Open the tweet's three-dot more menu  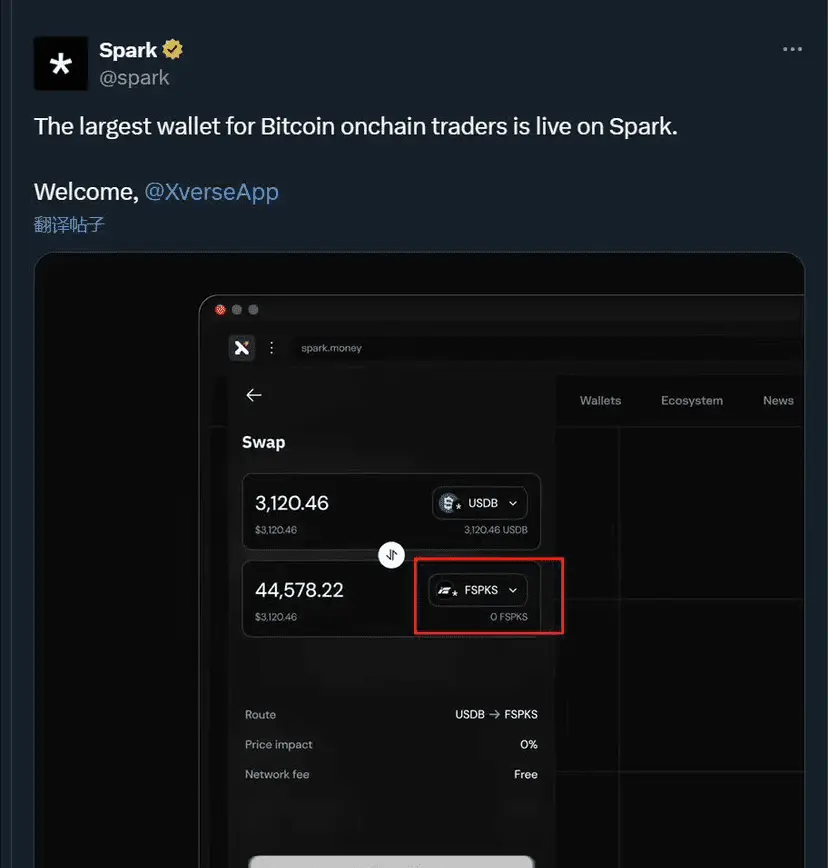pos(792,49)
